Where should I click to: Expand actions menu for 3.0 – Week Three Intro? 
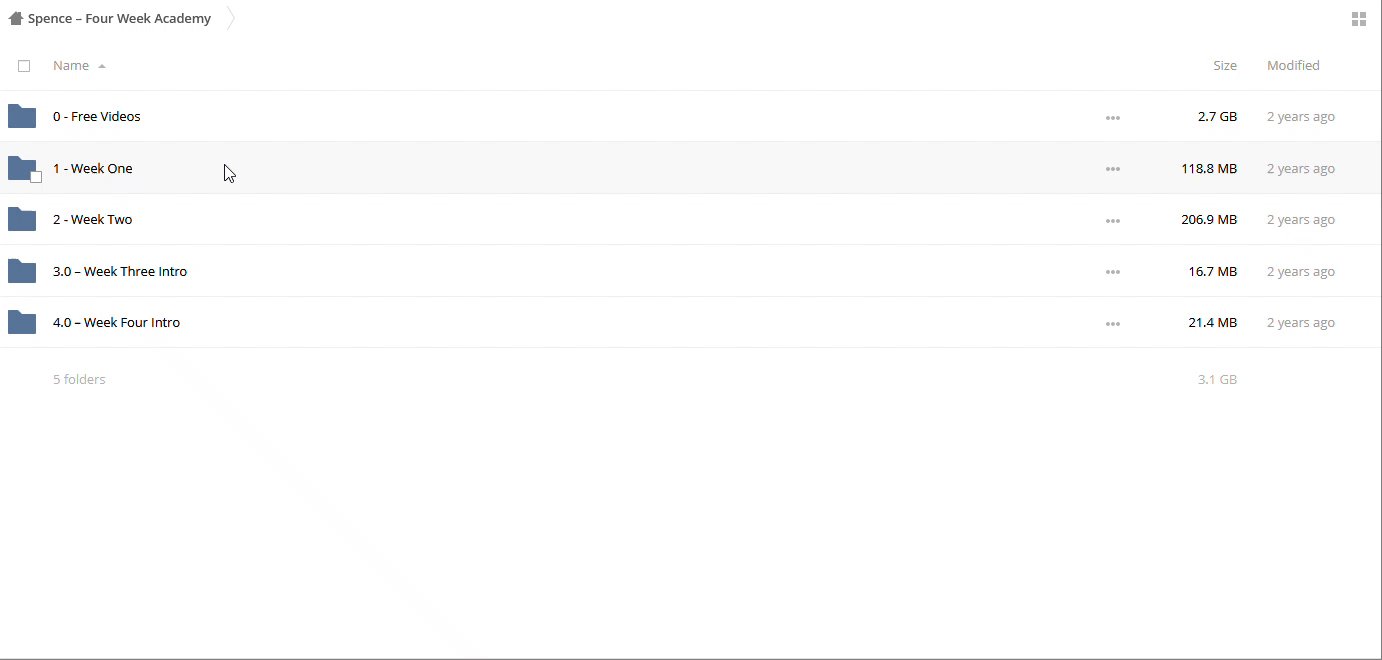[x=1112, y=273]
